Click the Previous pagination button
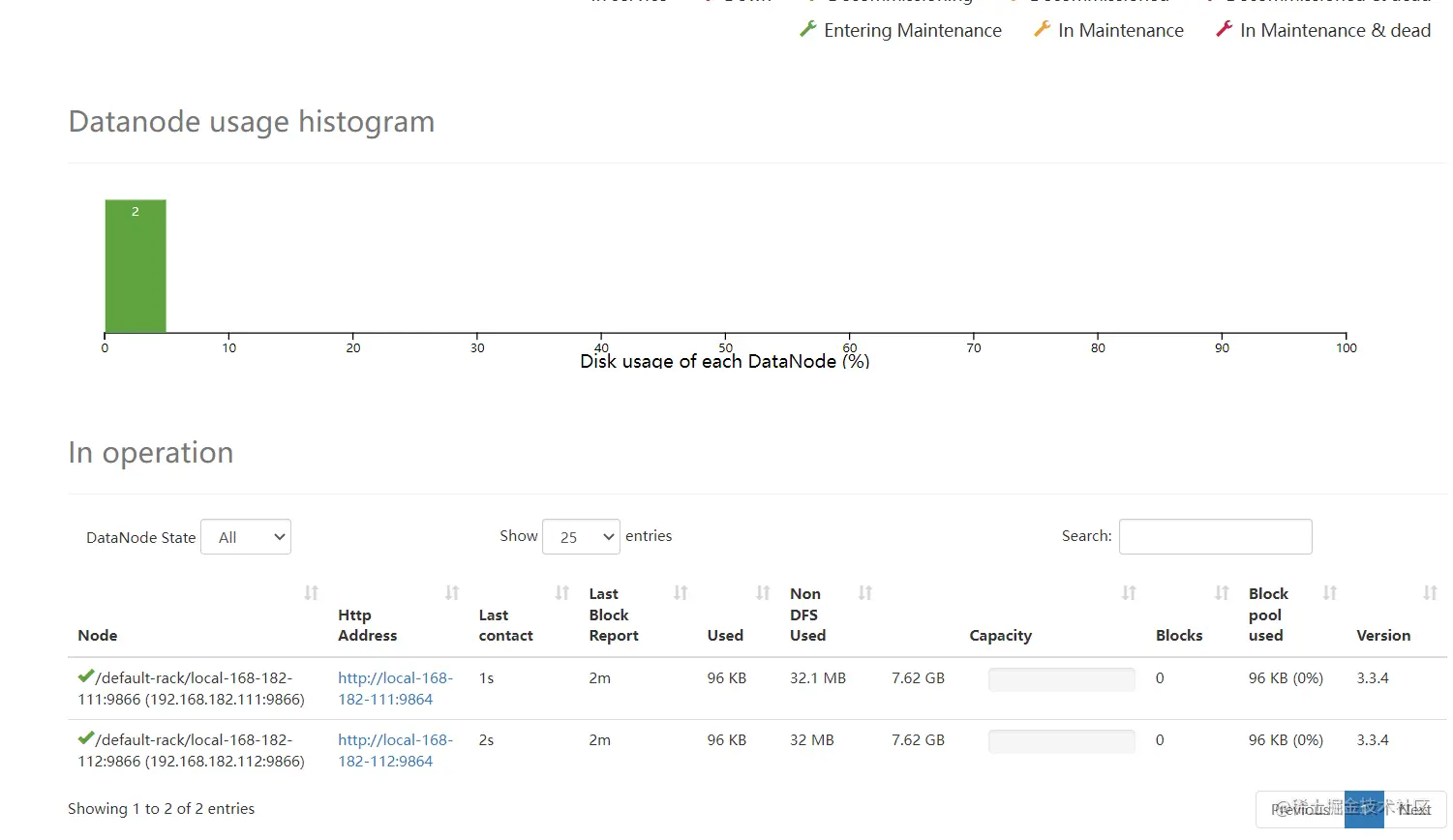 (1300, 809)
